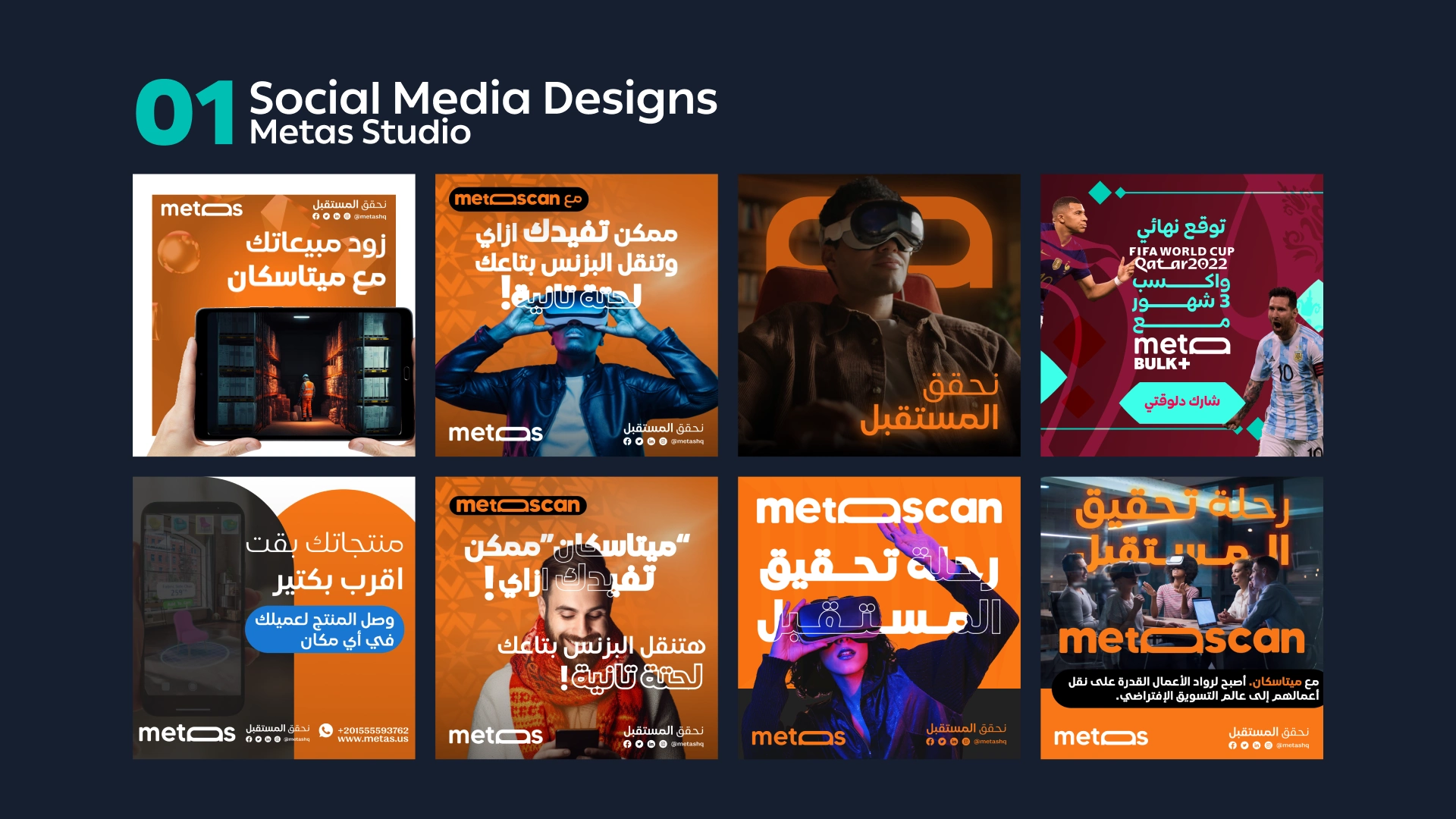The width and height of the screenshot is (1456, 819).
Task: Click the Twitter icon in the blue-jacket VR design
Action: [639, 441]
